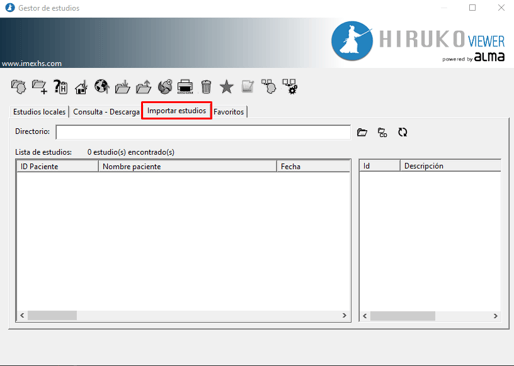Viewport: 514px width, 366px height.
Task: Click the study list horizontal scrollbar thumb
Action: point(52,315)
